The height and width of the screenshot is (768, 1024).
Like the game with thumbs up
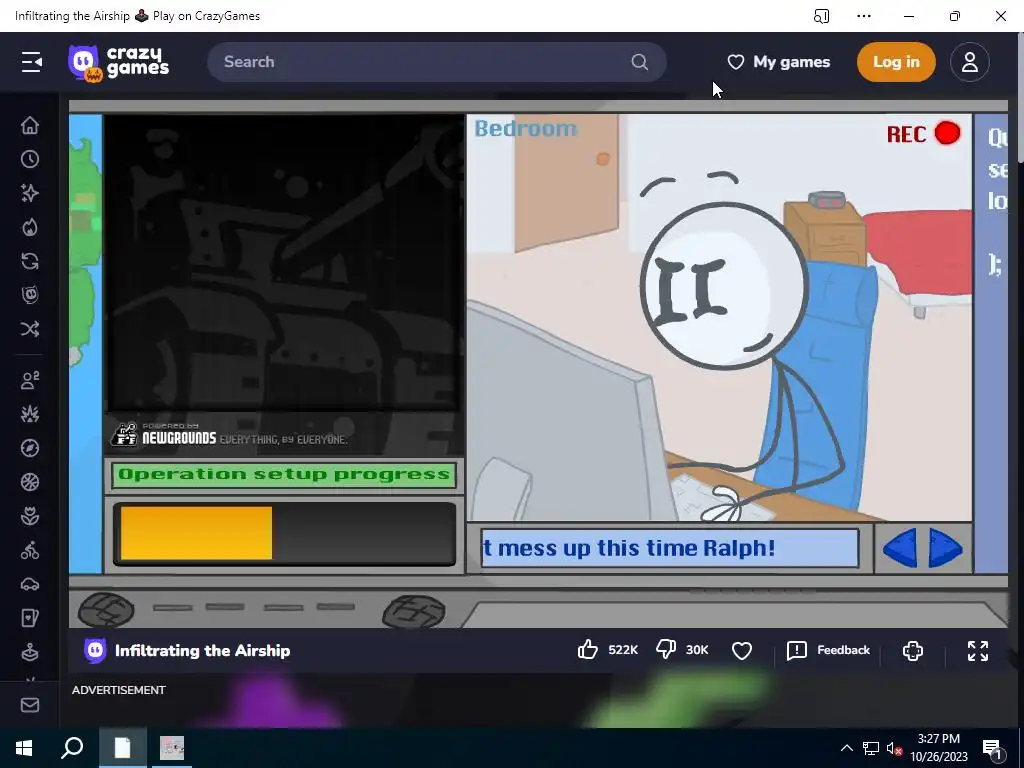[588, 650]
